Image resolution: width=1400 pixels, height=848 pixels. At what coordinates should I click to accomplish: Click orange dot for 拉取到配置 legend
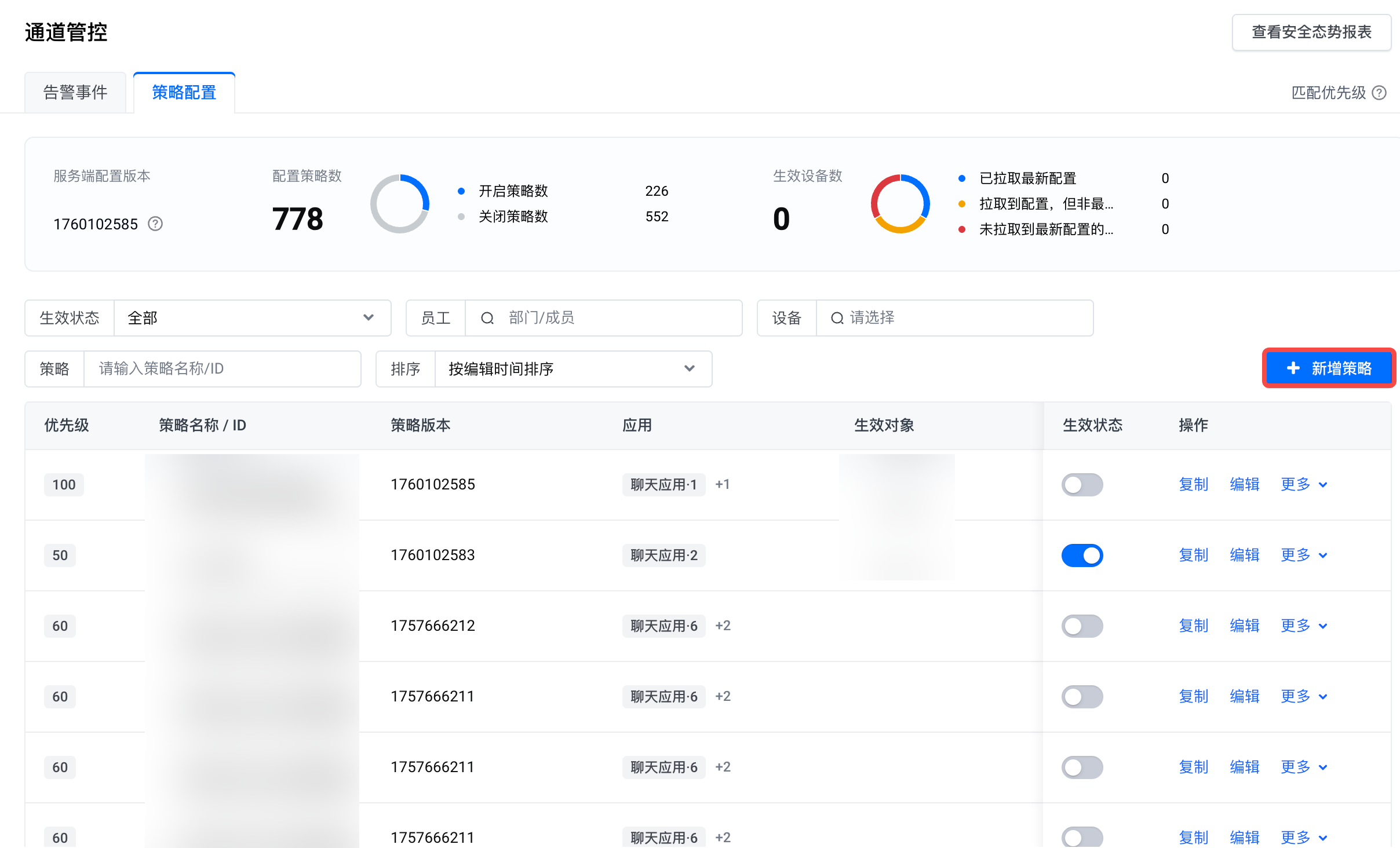[x=962, y=204]
